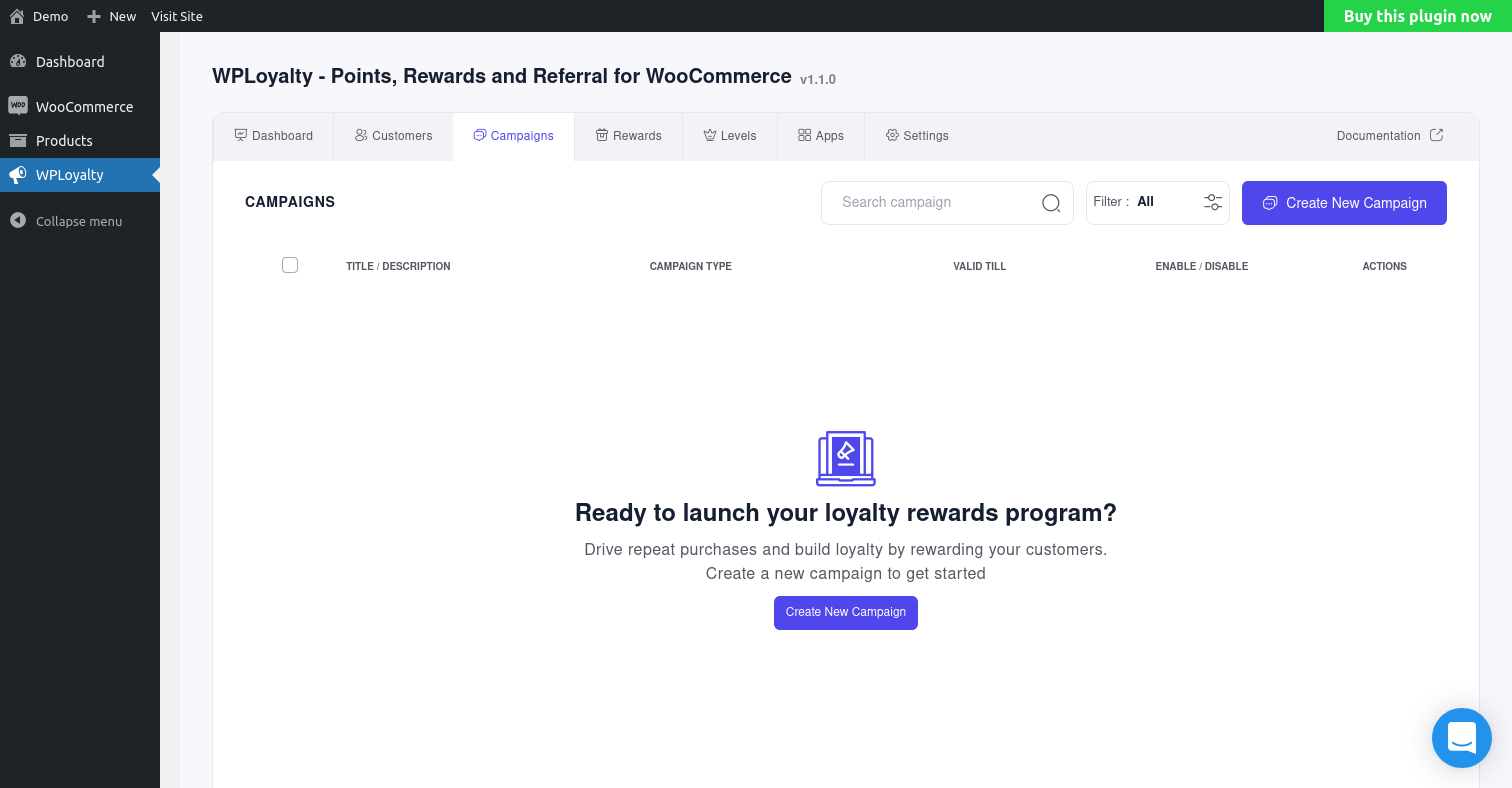
Task: Open the Documentation link
Action: pos(1390,136)
